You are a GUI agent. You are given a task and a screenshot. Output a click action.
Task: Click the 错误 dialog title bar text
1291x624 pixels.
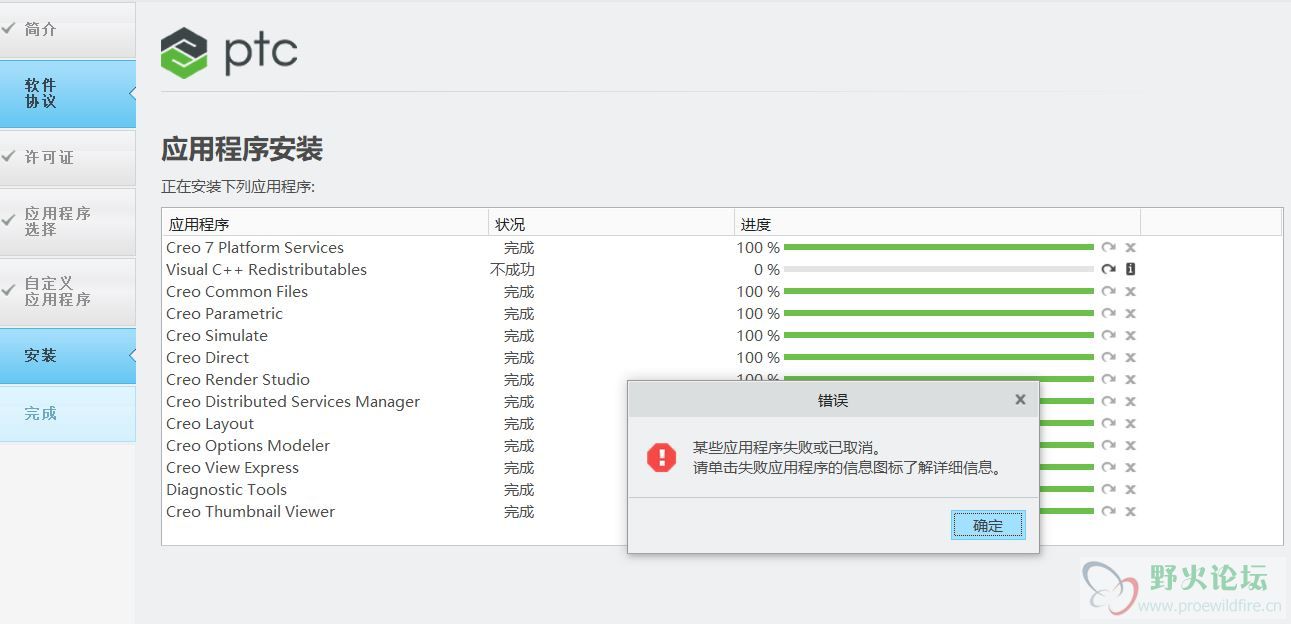pos(833,400)
